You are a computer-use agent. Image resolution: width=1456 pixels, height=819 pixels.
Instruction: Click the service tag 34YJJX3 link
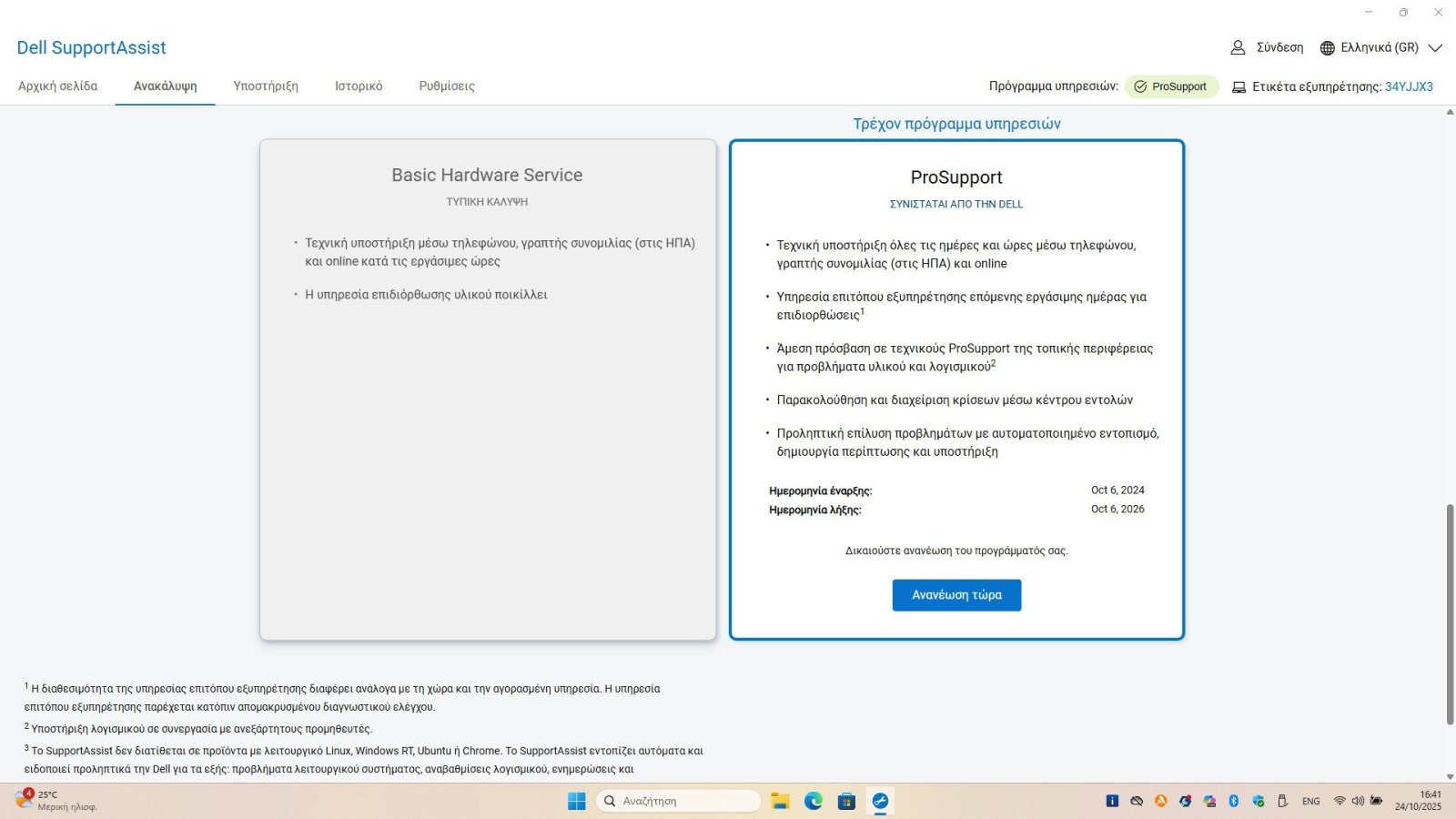pos(1409,87)
